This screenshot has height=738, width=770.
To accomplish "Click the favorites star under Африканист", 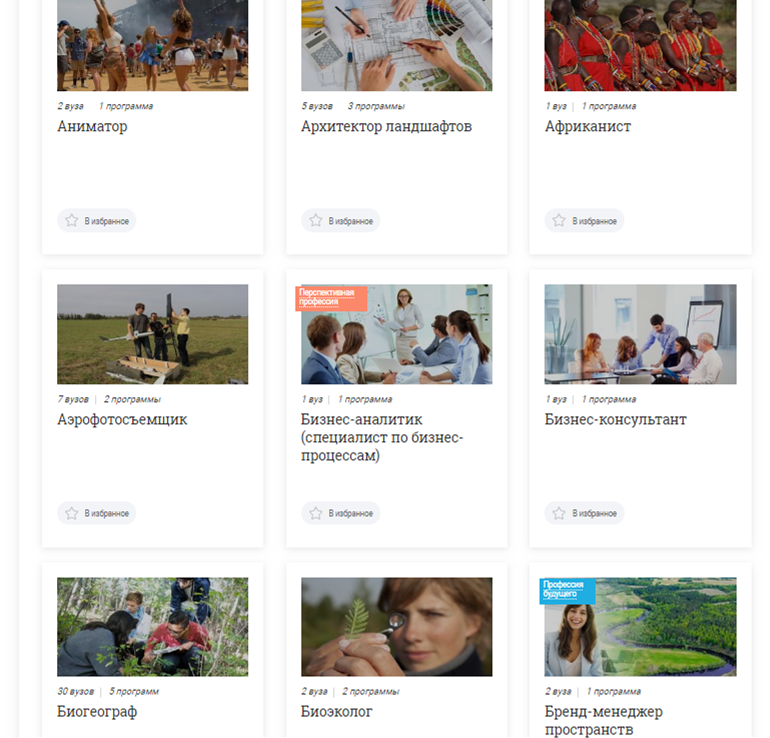I will pos(559,220).
